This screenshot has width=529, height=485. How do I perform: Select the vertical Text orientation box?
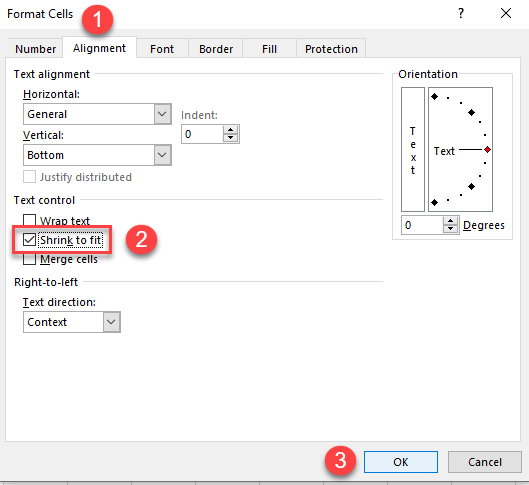[413, 149]
